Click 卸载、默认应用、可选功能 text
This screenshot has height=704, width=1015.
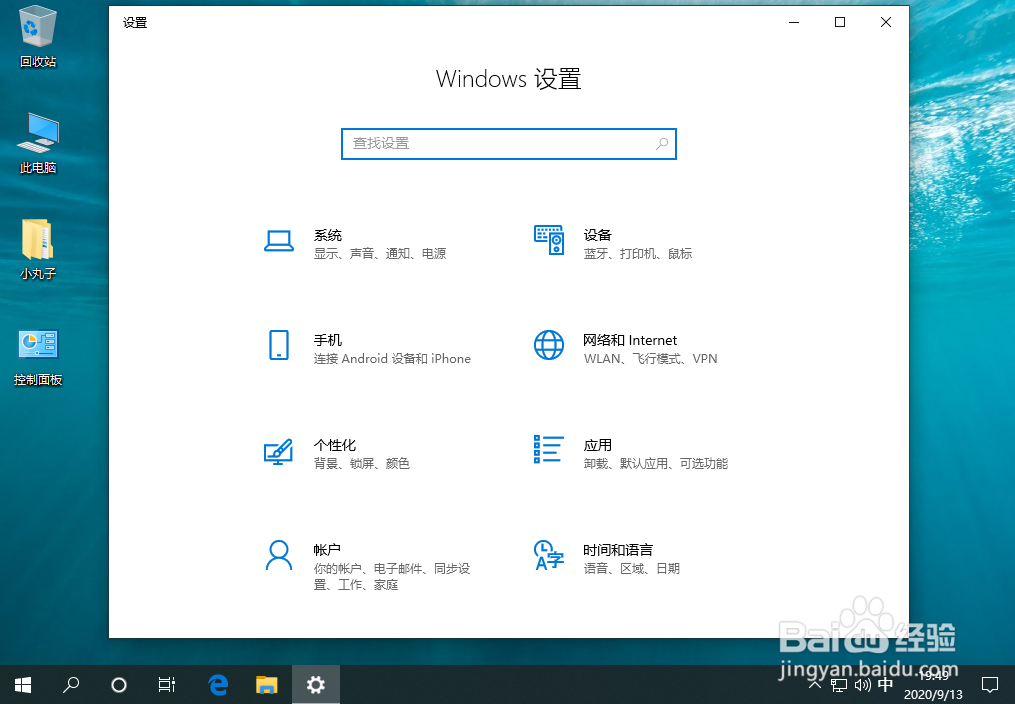(656, 463)
